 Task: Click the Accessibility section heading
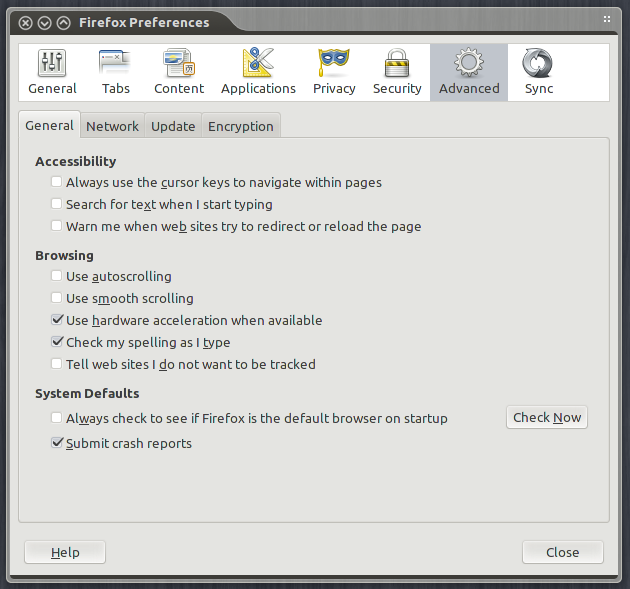[76, 161]
